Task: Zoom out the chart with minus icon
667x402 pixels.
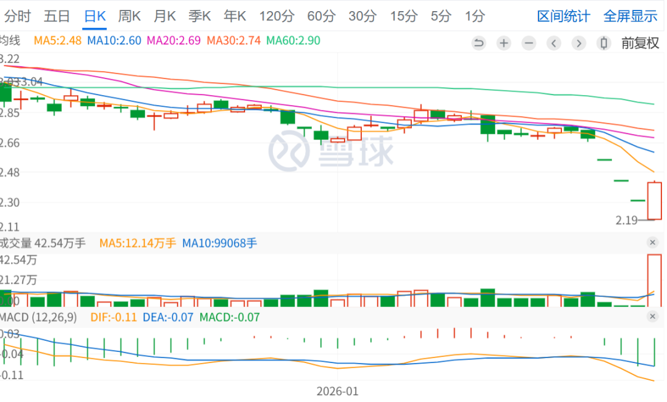Action: (x=529, y=43)
